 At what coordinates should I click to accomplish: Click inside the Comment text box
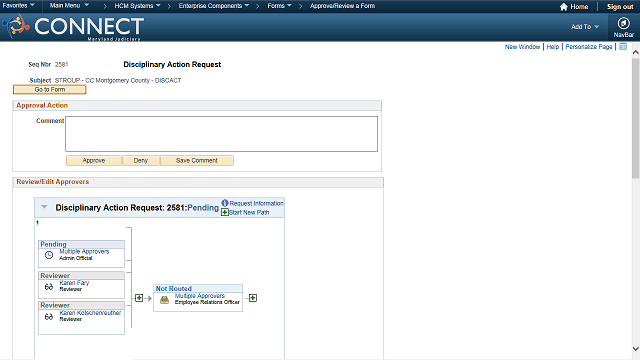tap(221, 134)
